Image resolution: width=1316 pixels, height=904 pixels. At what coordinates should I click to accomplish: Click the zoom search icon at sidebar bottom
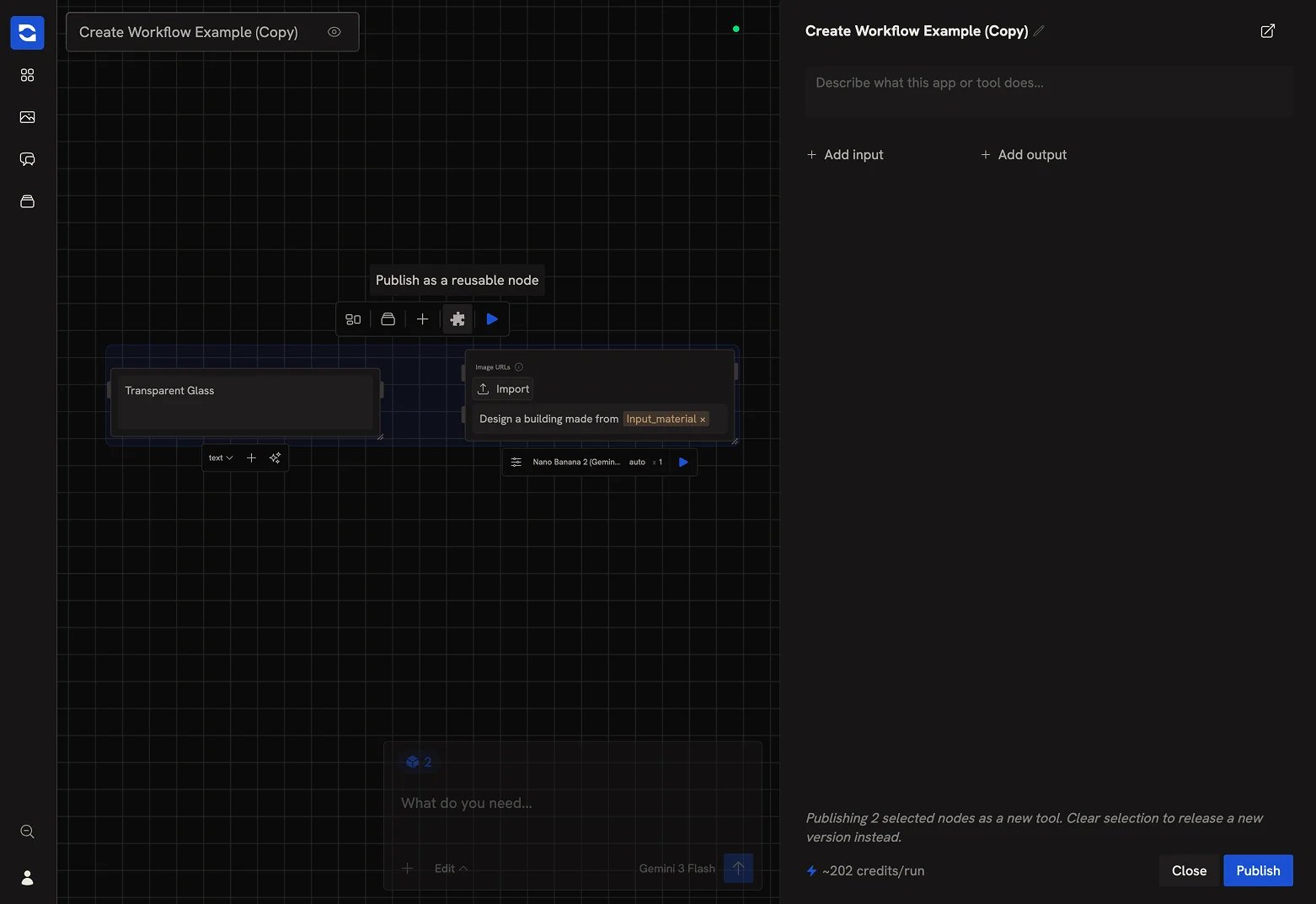click(27, 832)
